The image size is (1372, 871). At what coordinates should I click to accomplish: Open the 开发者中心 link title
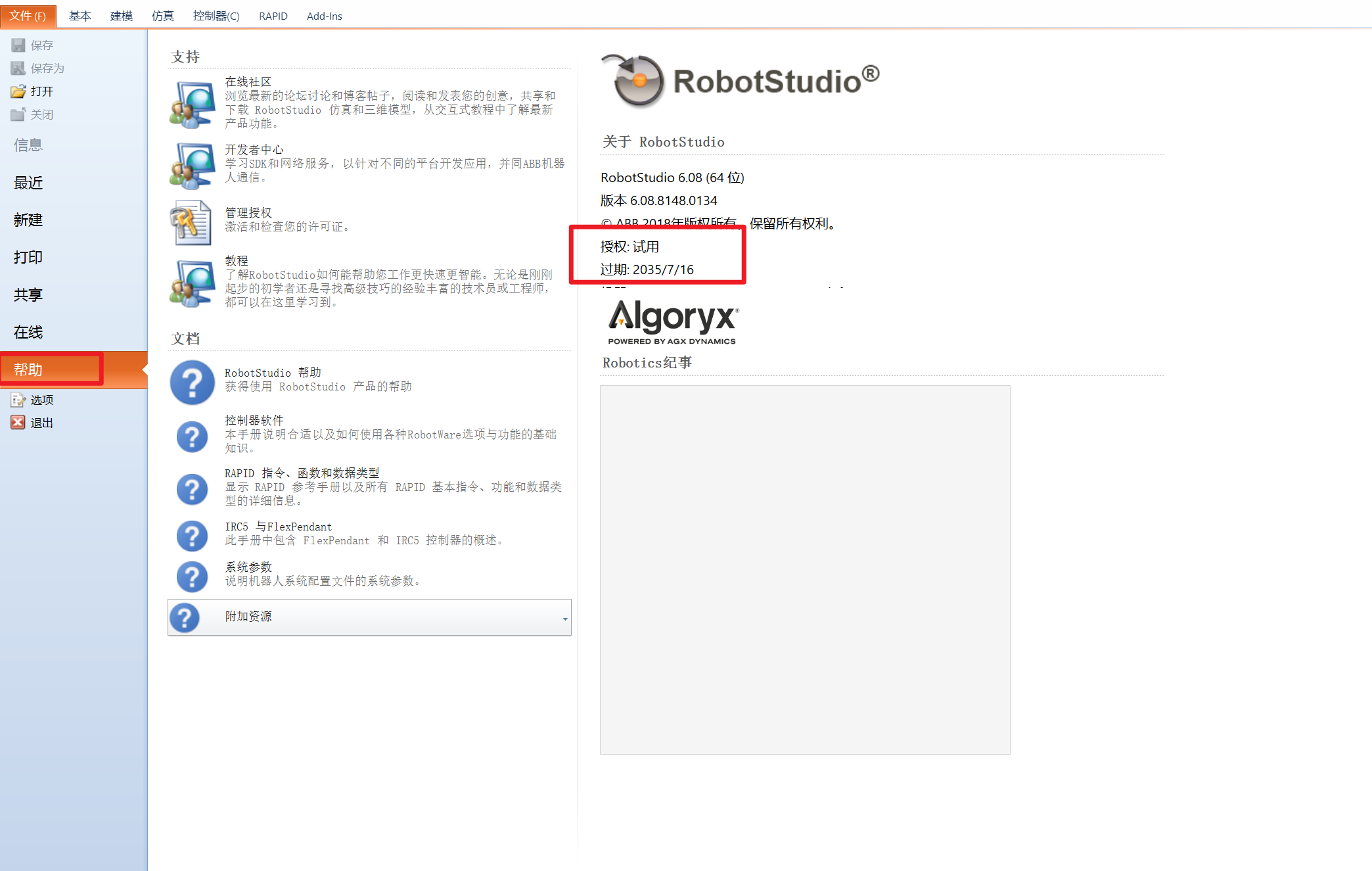click(x=254, y=150)
